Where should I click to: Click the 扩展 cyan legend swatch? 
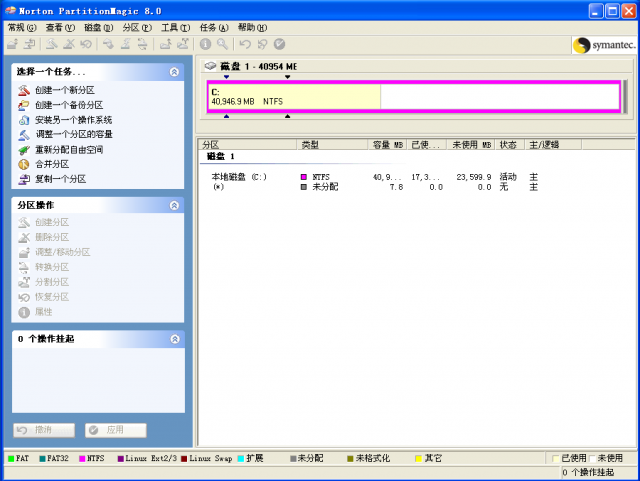241,459
